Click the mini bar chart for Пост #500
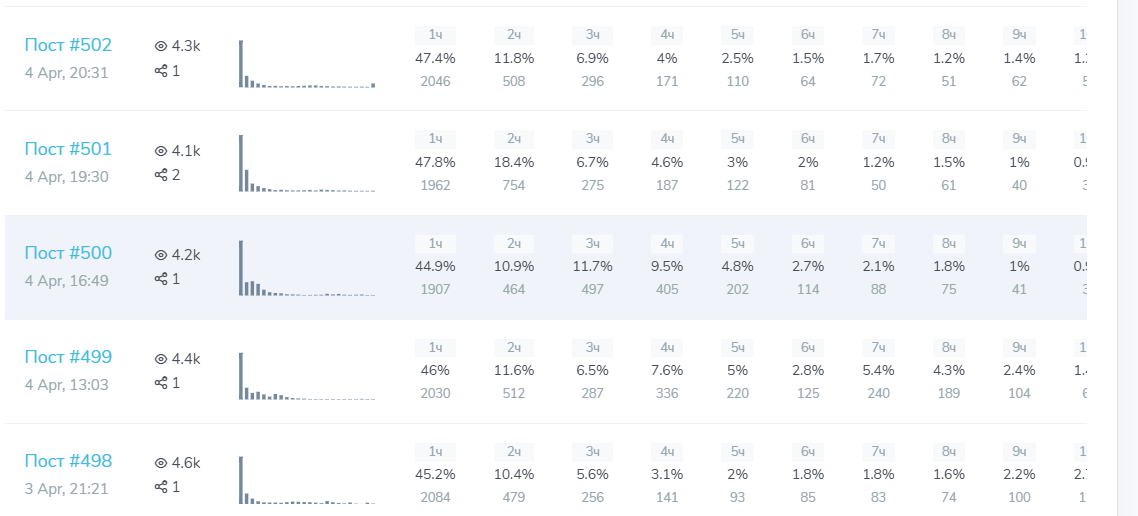1138x516 pixels. pyautogui.click(x=306, y=268)
